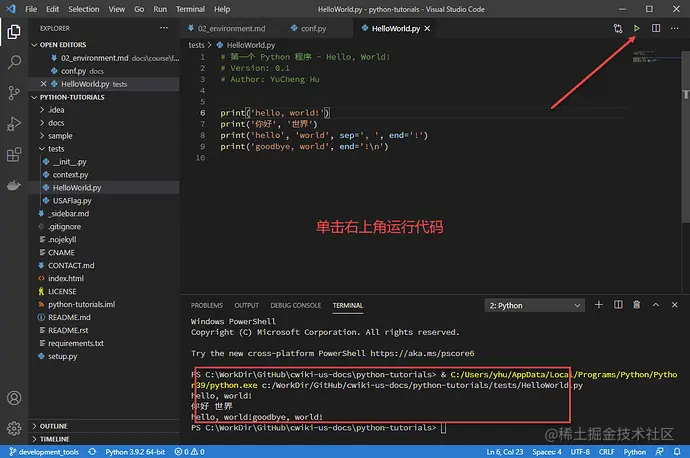The width and height of the screenshot is (690, 458).
Task: Select Python 3.9.2 64-bit interpreter
Action: (135, 451)
